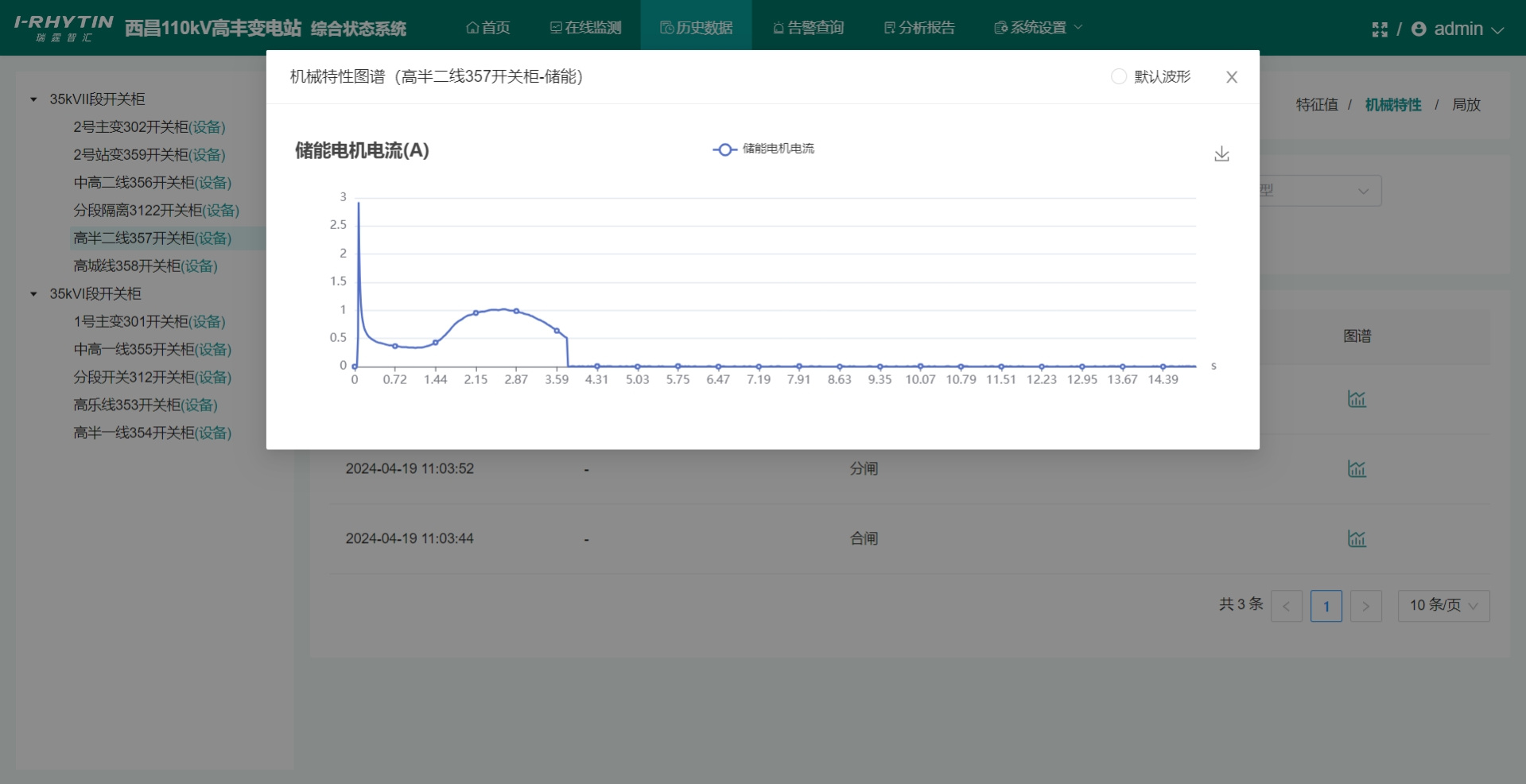Download the energy storage motor current chart
This screenshot has height=784, width=1526.
[x=1221, y=154]
